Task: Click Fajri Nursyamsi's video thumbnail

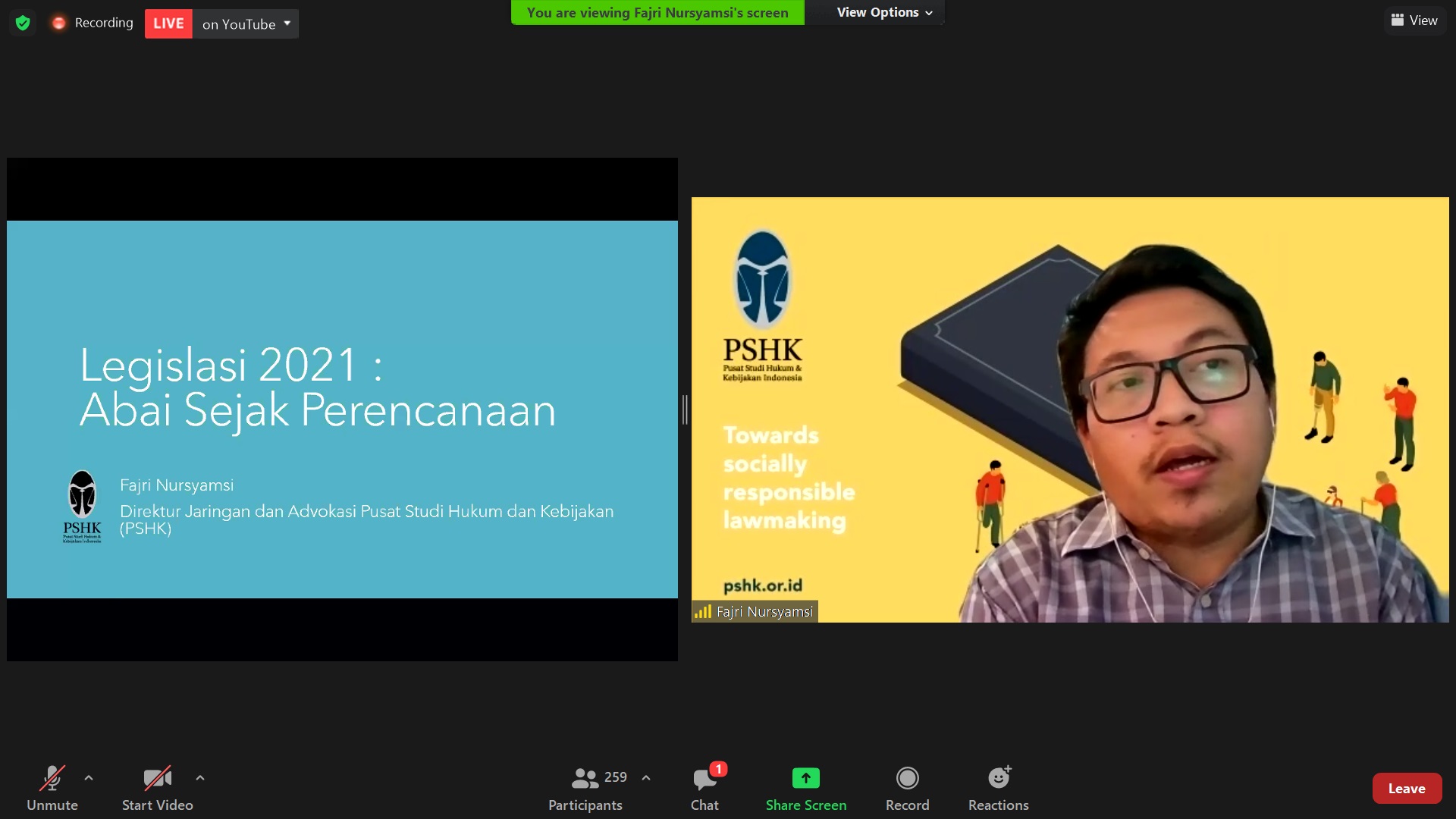Action: tap(1069, 409)
